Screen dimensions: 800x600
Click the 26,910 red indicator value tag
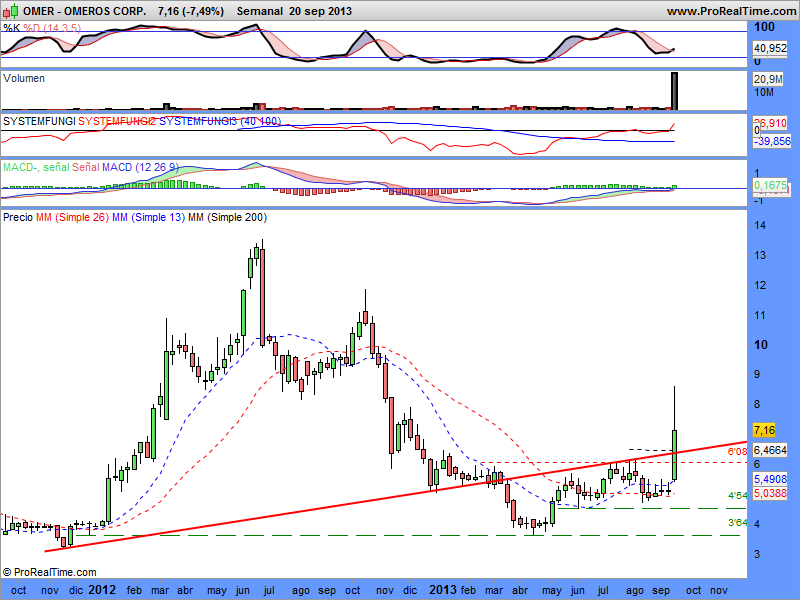click(x=770, y=122)
